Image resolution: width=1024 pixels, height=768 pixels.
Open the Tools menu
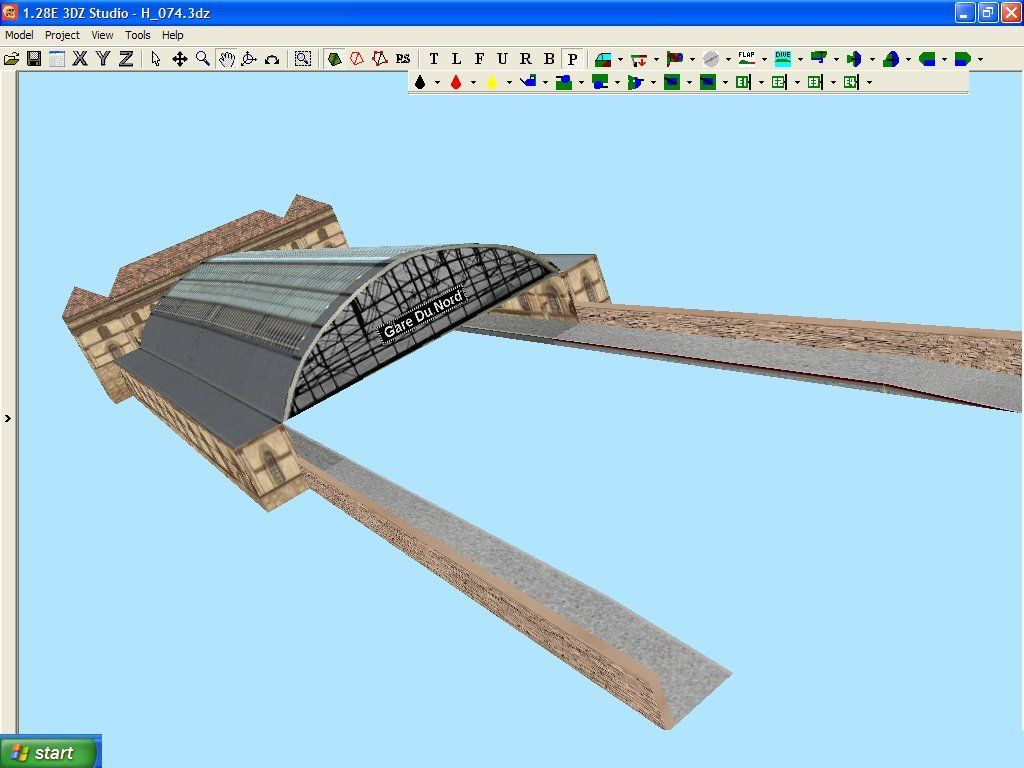137,35
